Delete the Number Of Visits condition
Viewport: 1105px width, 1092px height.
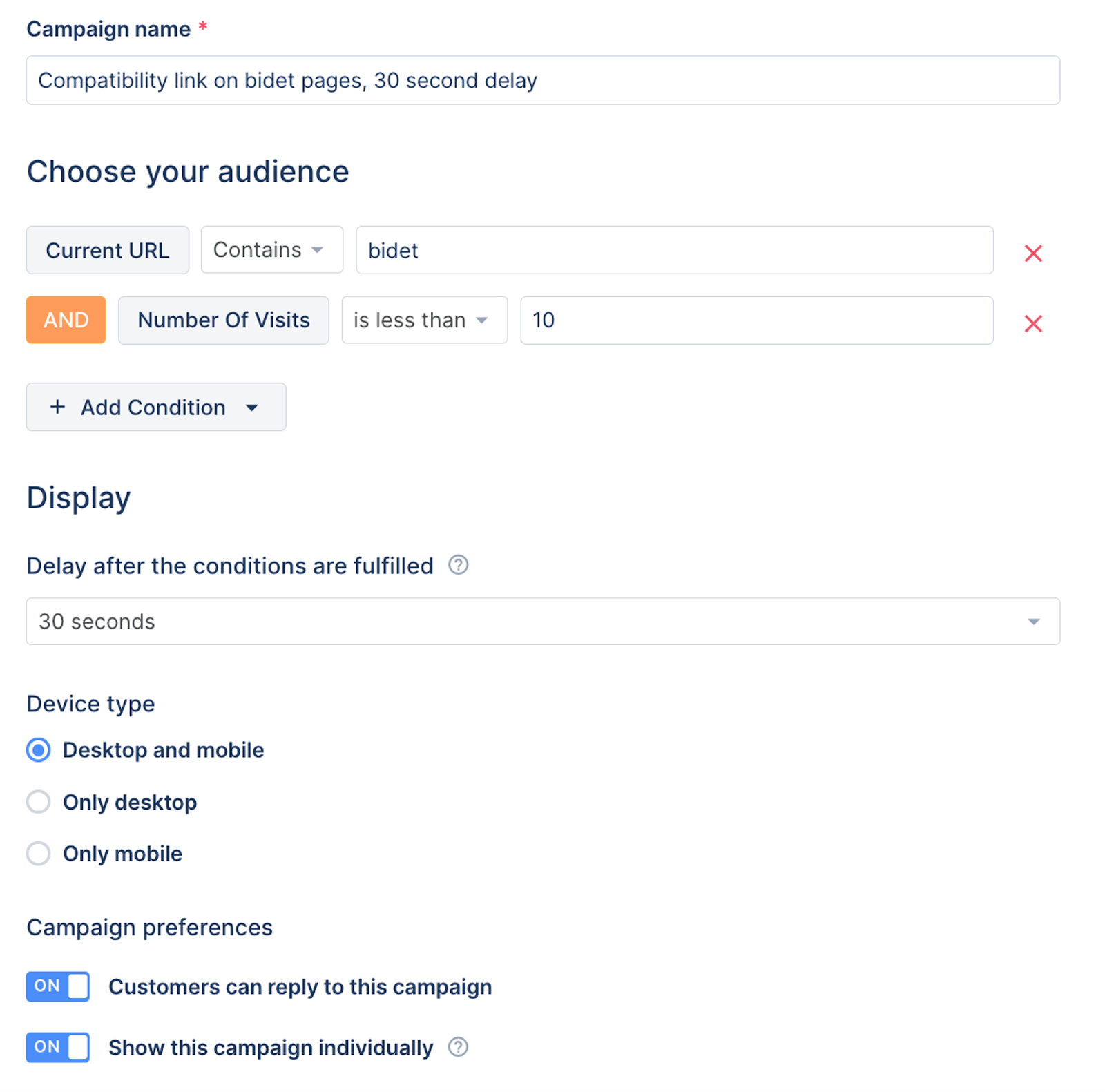tap(1032, 323)
